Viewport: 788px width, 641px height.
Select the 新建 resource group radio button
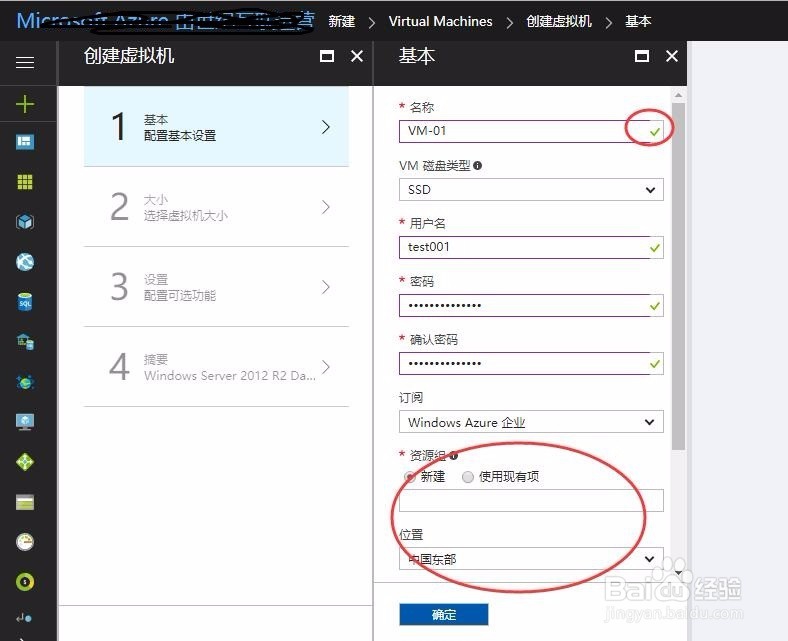[x=410, y=476]
